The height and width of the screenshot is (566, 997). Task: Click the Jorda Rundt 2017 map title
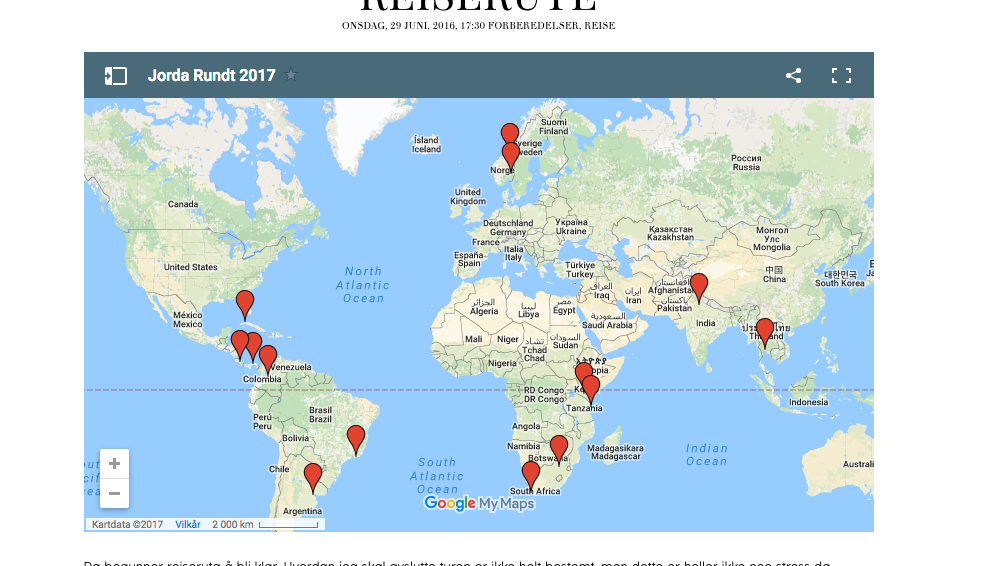click(x=211, y=76)
